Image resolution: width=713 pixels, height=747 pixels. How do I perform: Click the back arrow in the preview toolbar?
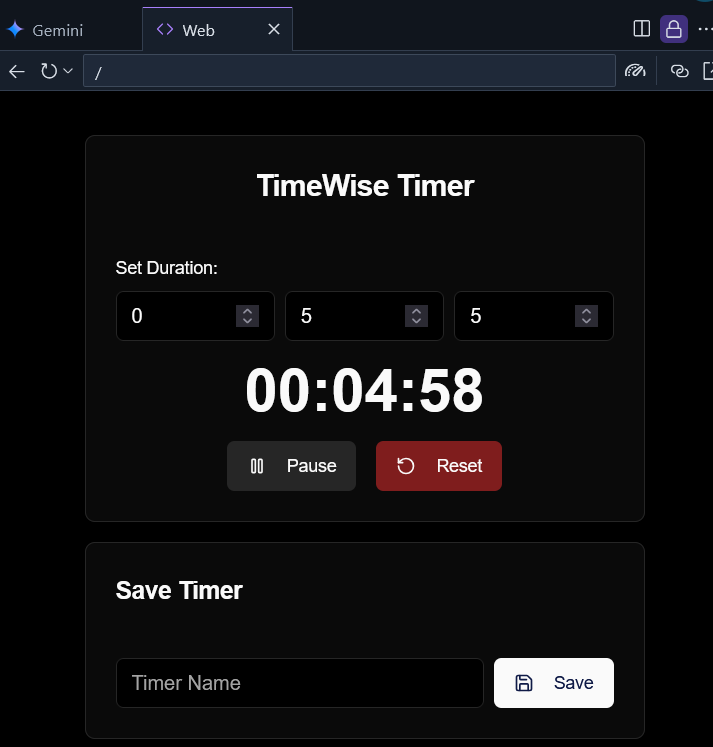(x=16, y=71)
